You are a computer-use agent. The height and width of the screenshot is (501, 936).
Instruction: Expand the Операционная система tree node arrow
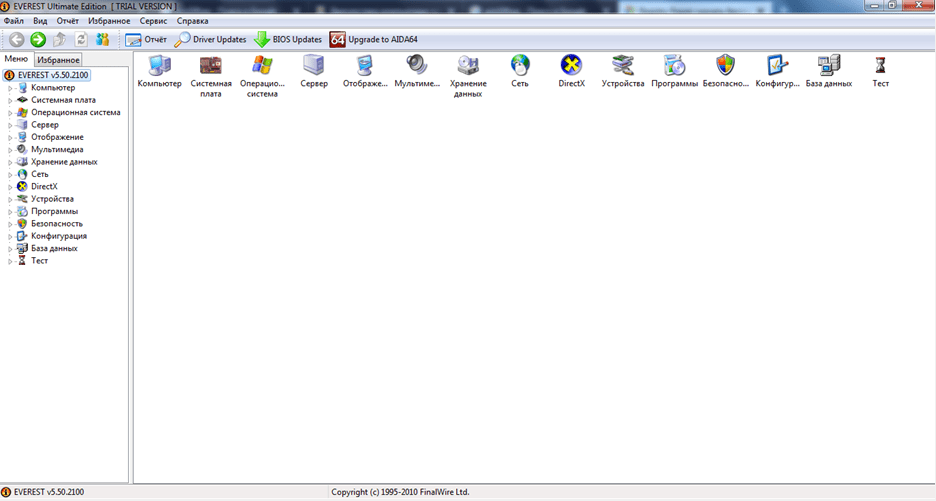pos(10,112)
